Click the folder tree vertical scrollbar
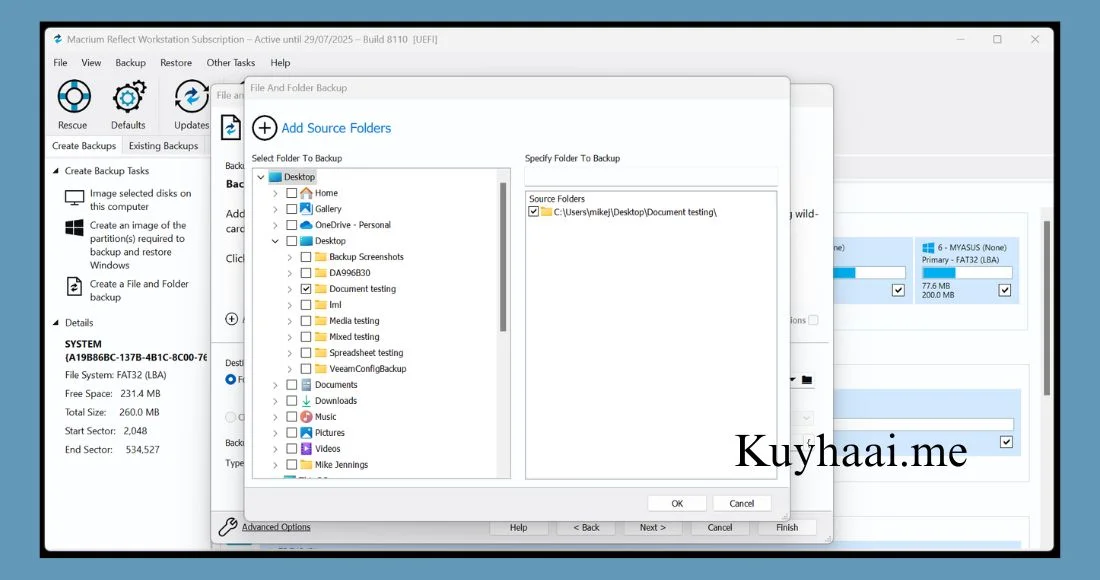 click(503, 256)
